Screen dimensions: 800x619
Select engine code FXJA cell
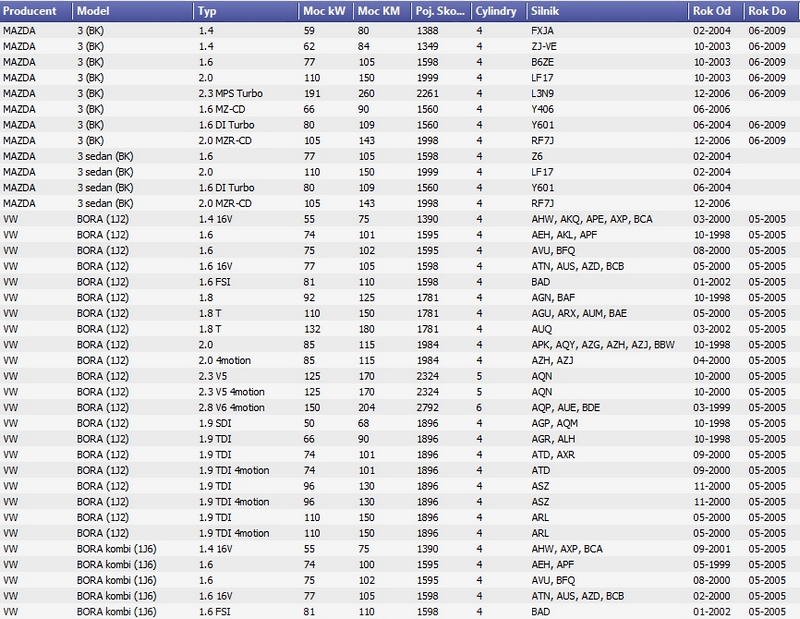pyautogui.click(x=542, y=31)
